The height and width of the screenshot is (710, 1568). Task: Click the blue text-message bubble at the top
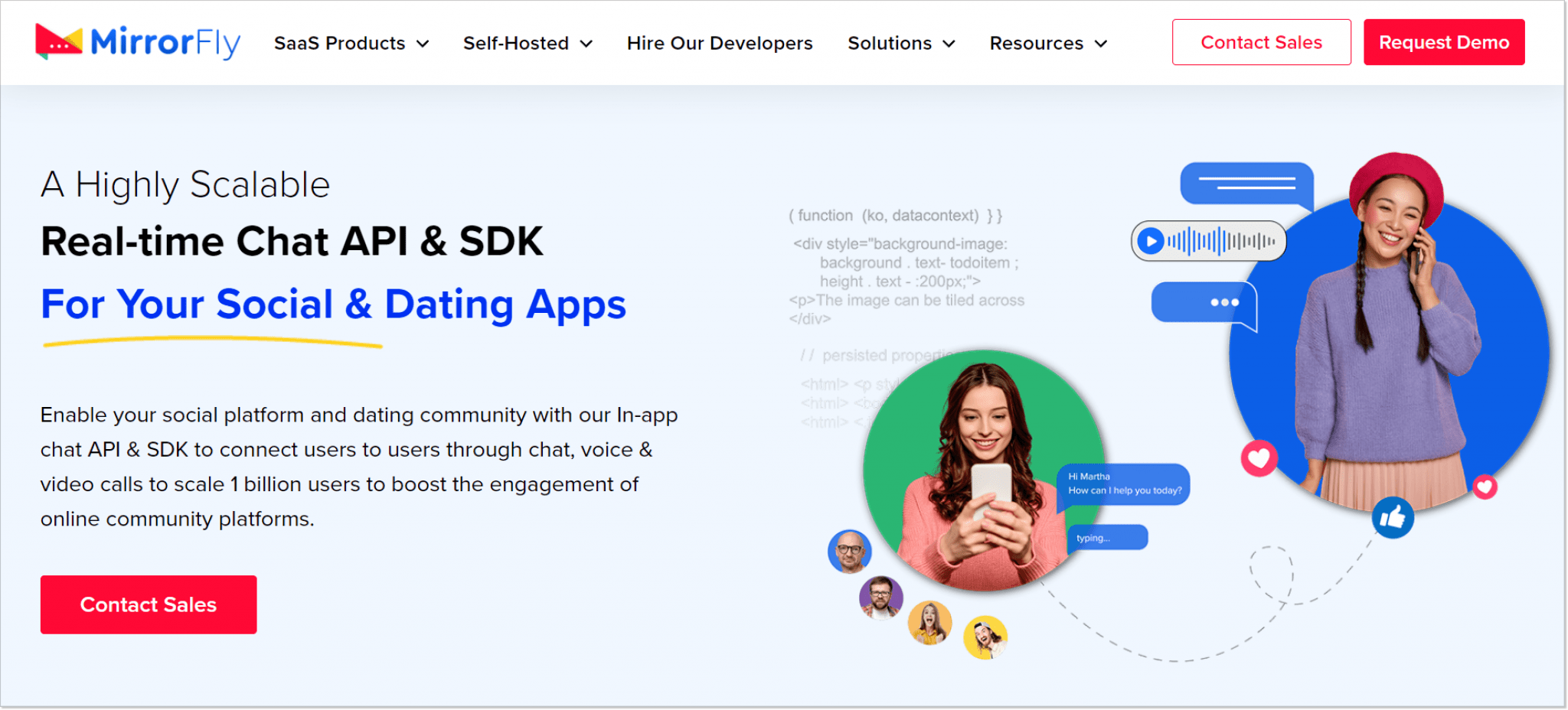(x=1246, y=184)
